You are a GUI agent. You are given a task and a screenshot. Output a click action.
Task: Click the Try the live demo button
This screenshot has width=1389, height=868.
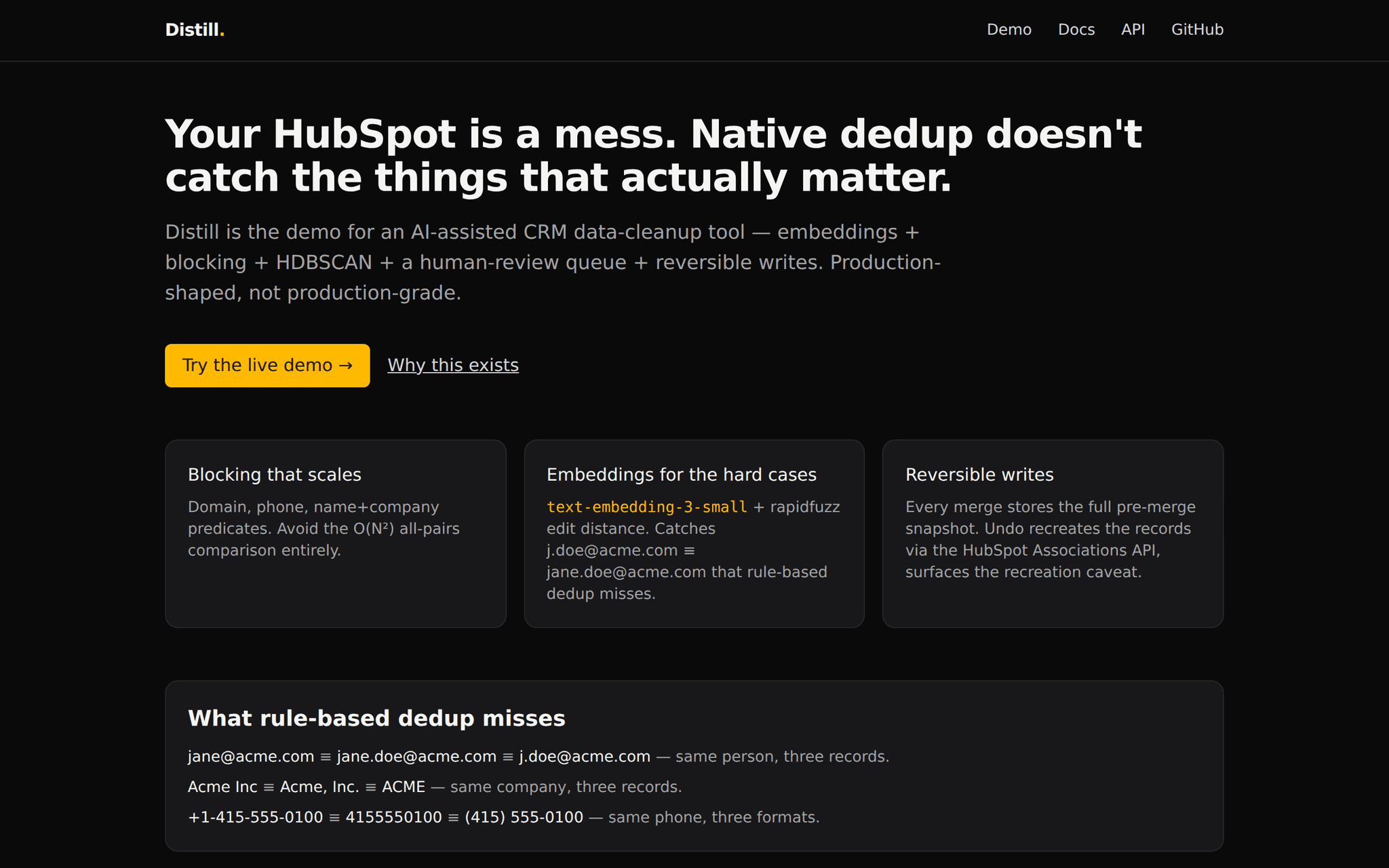(x=267, y=366)
